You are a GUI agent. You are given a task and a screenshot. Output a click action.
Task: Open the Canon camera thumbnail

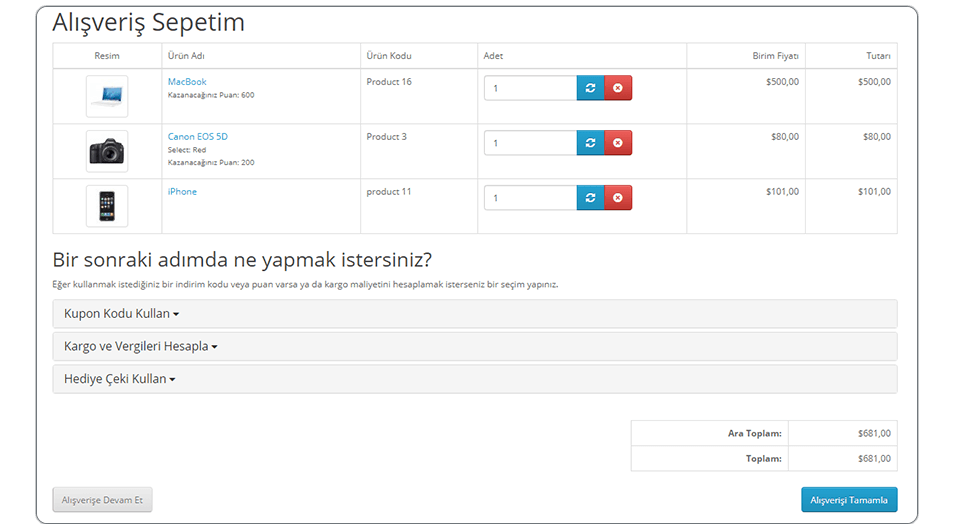(x=107, y=151)
